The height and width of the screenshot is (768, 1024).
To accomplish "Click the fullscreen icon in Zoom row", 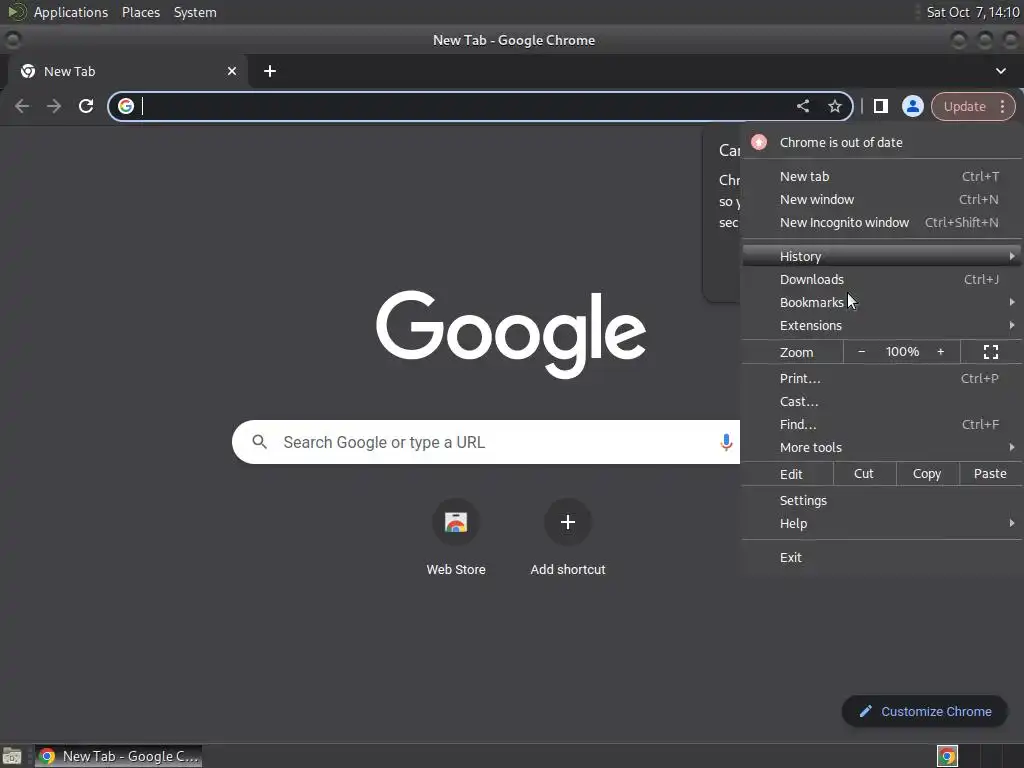I will click(x=991, y=352).
